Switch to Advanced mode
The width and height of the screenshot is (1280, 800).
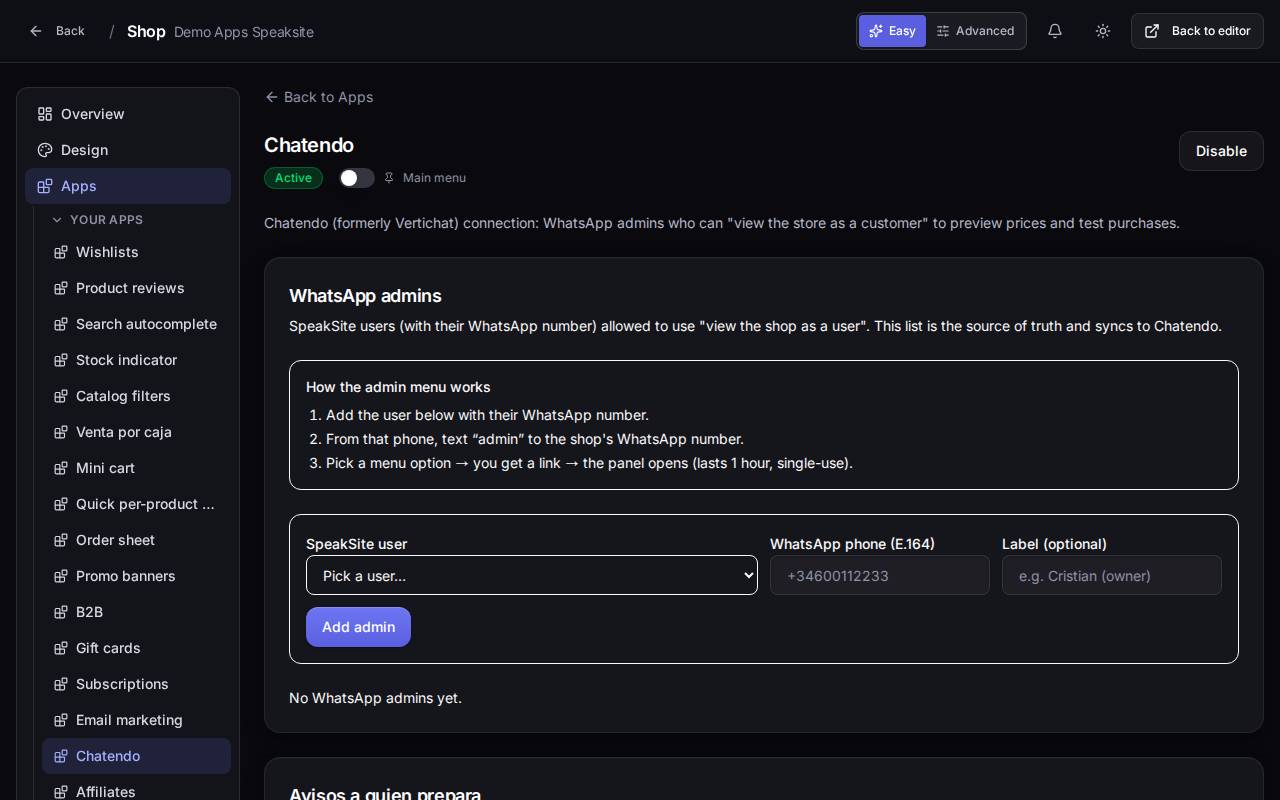975,31
